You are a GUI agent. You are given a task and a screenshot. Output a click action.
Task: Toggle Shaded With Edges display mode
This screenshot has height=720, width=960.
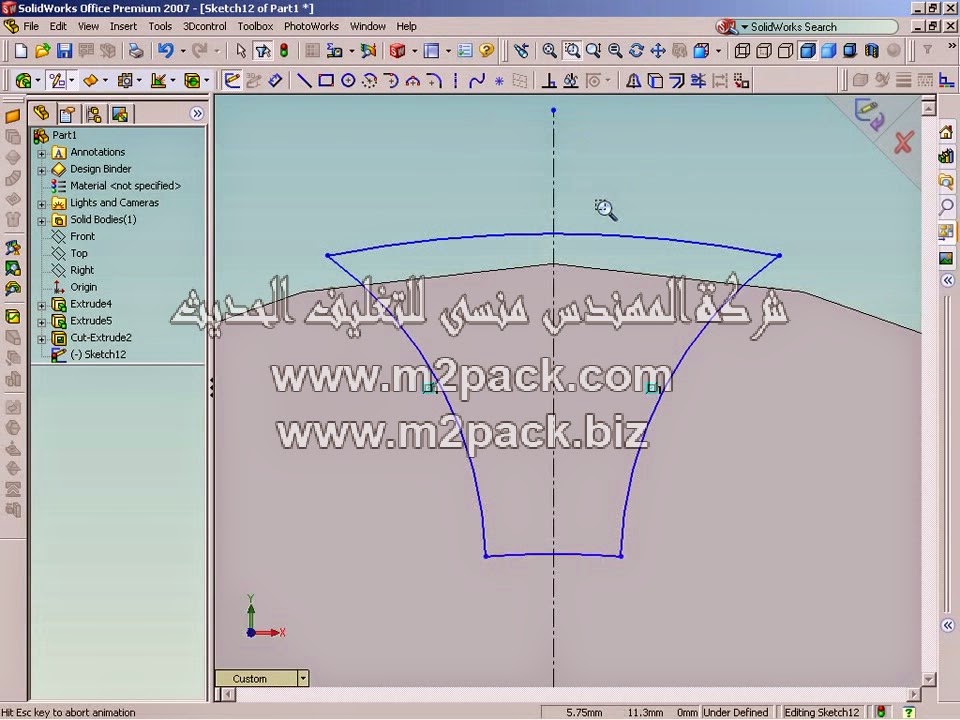click(808, 51)
